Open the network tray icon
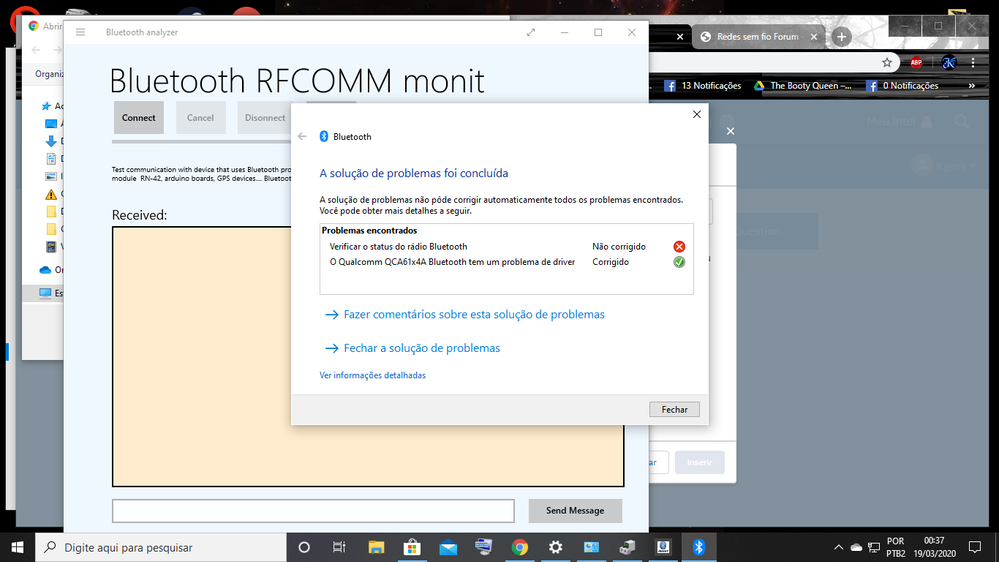 click(x=874, y=547)
